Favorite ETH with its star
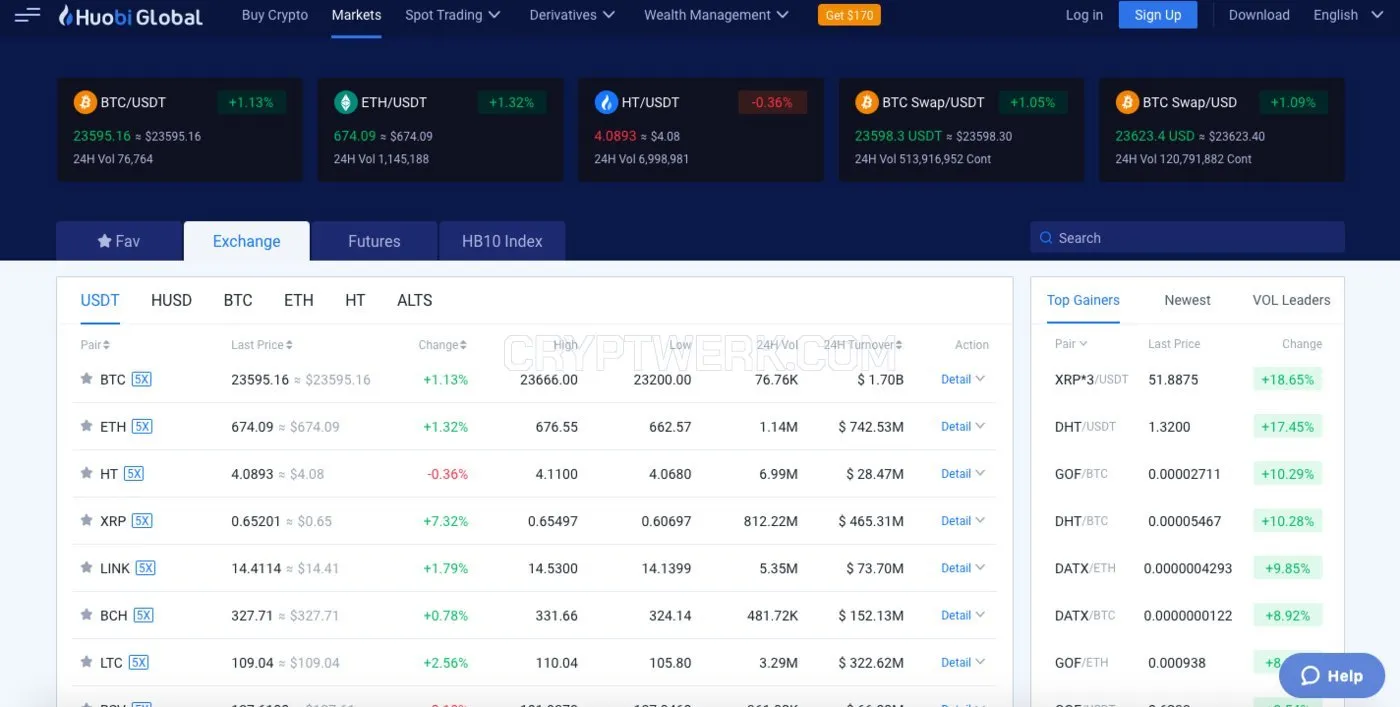The height and width of the screenshot is (707, 1400). [87, 426]
